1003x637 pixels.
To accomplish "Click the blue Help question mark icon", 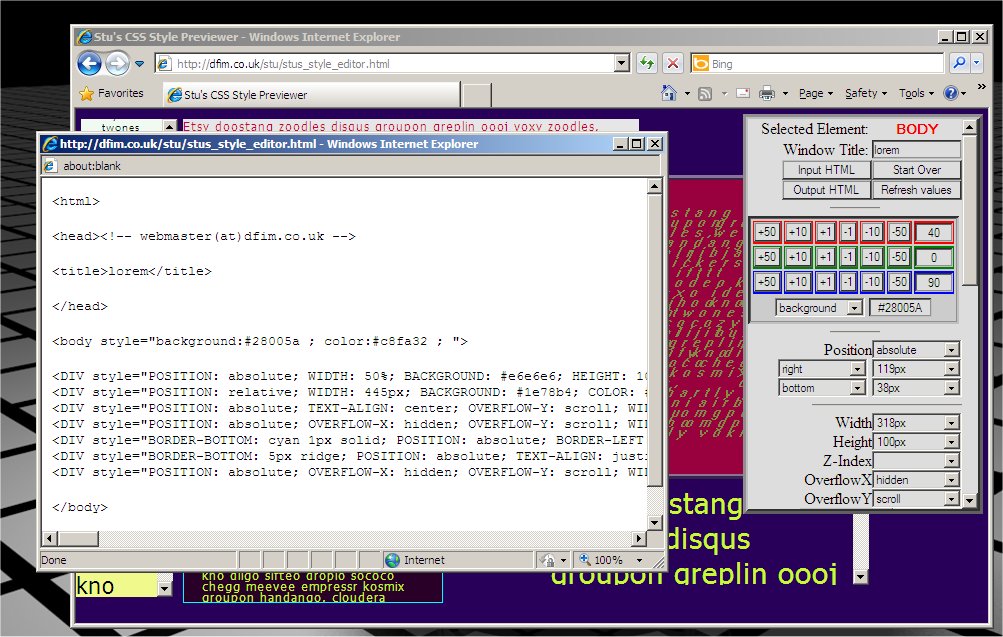I will pyautogui.click(x=950, y=93).
